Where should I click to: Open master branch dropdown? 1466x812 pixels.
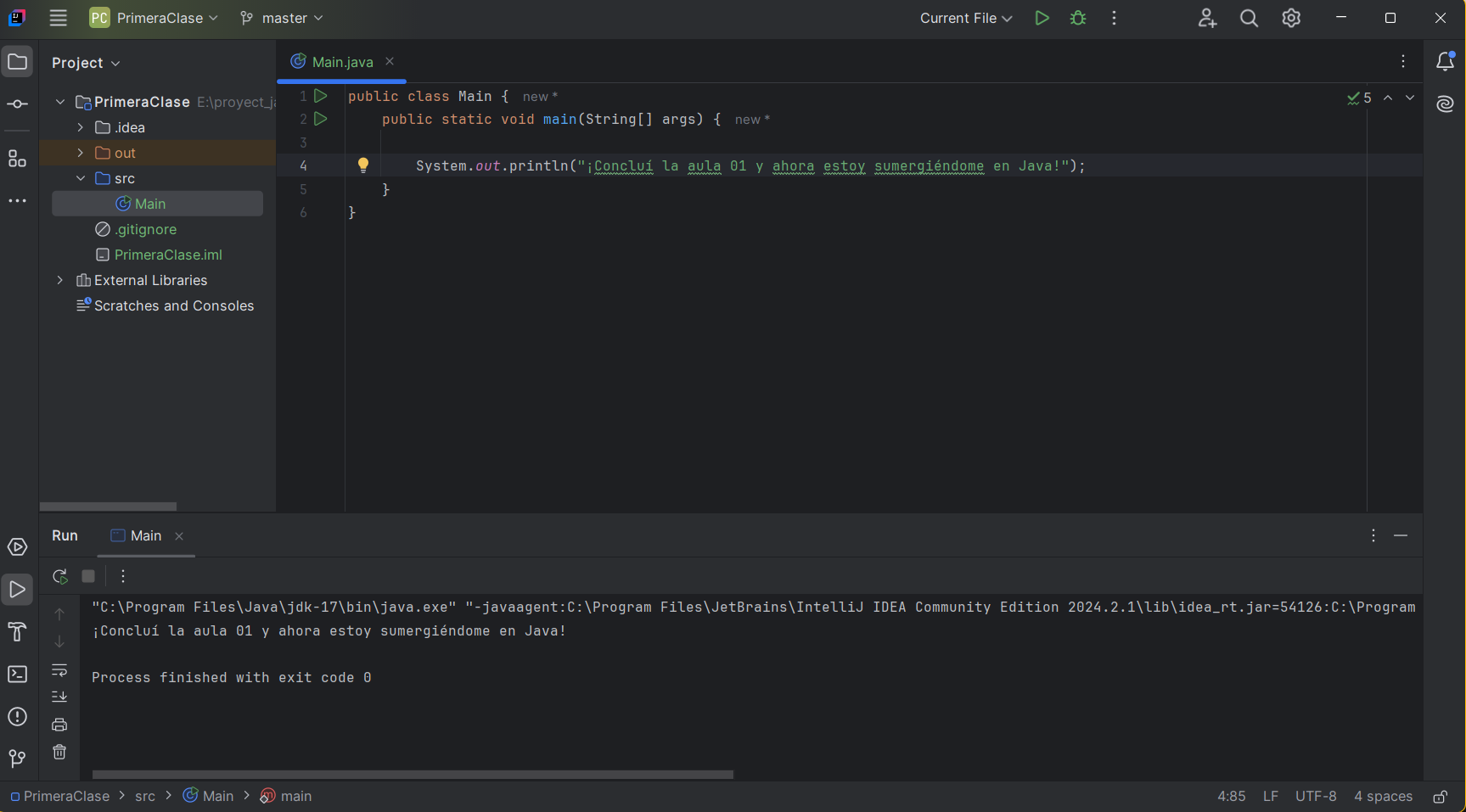pyautogui.click(x=281, y=18)
